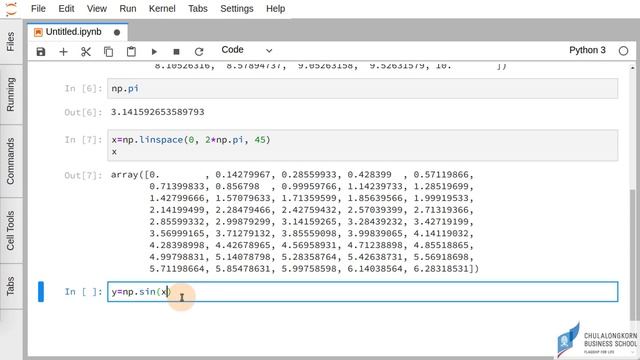Save the notebook with the floppy disk icon
This screenshot has height=360, width=640.
click(x=41, y=52)
